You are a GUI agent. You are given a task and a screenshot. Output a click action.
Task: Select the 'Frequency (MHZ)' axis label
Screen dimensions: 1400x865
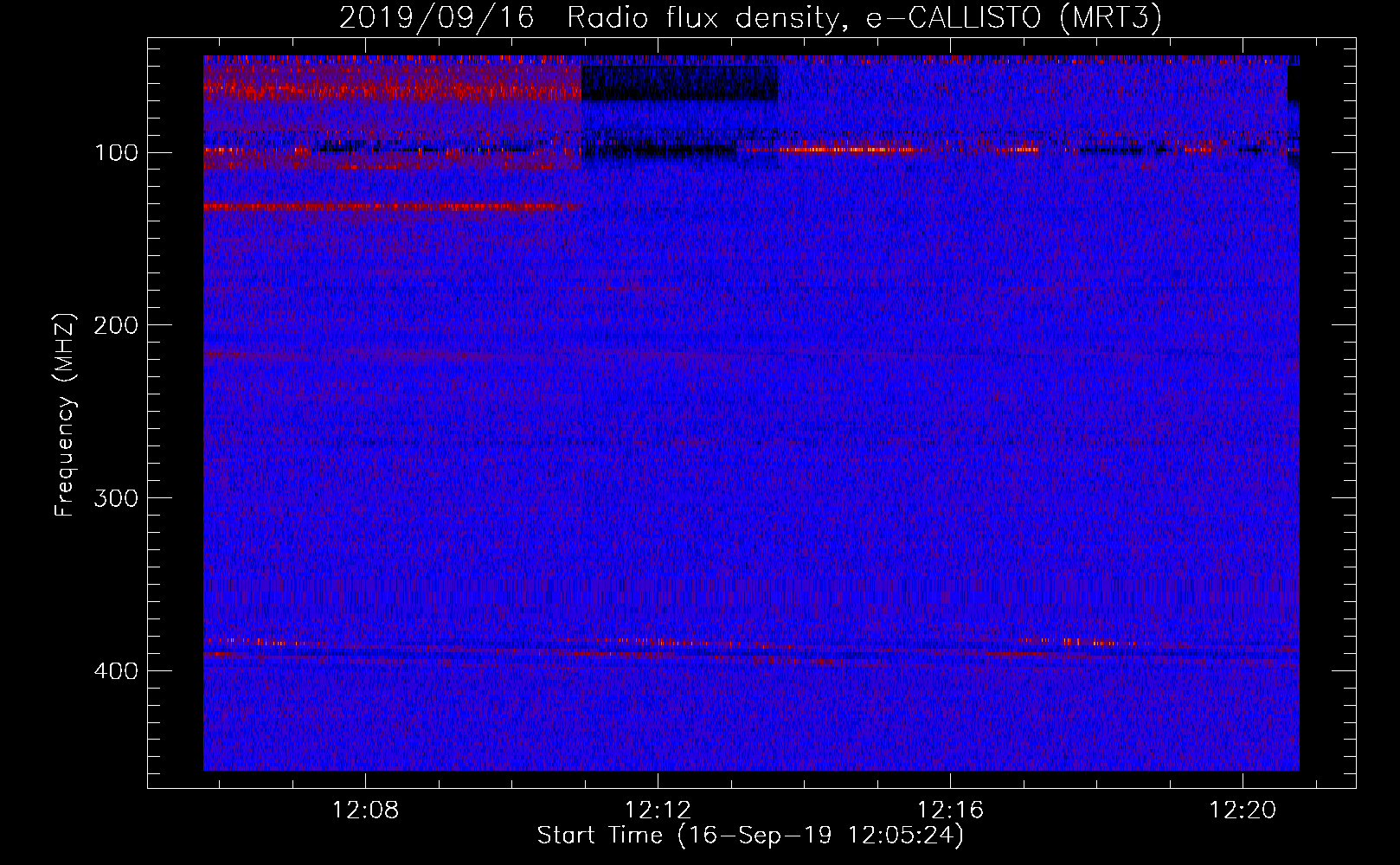click(x=65, y=414)
